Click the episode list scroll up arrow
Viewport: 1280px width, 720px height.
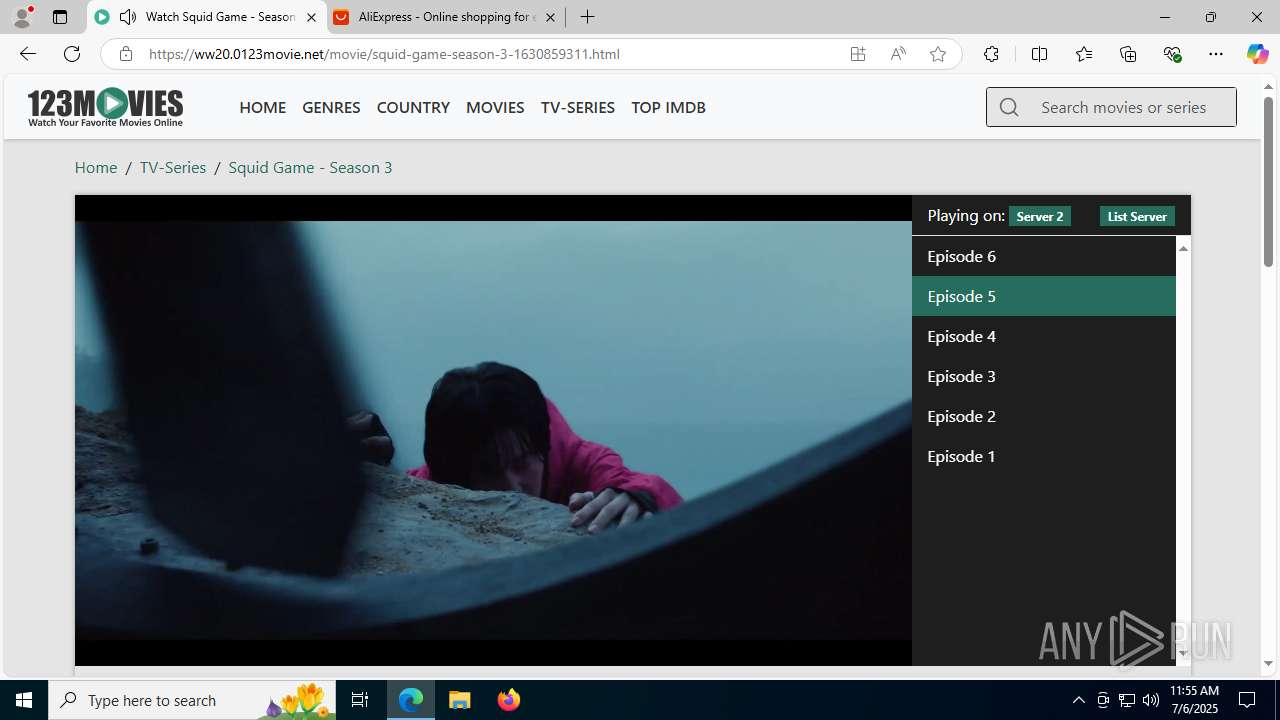(x=1183, y=247)
